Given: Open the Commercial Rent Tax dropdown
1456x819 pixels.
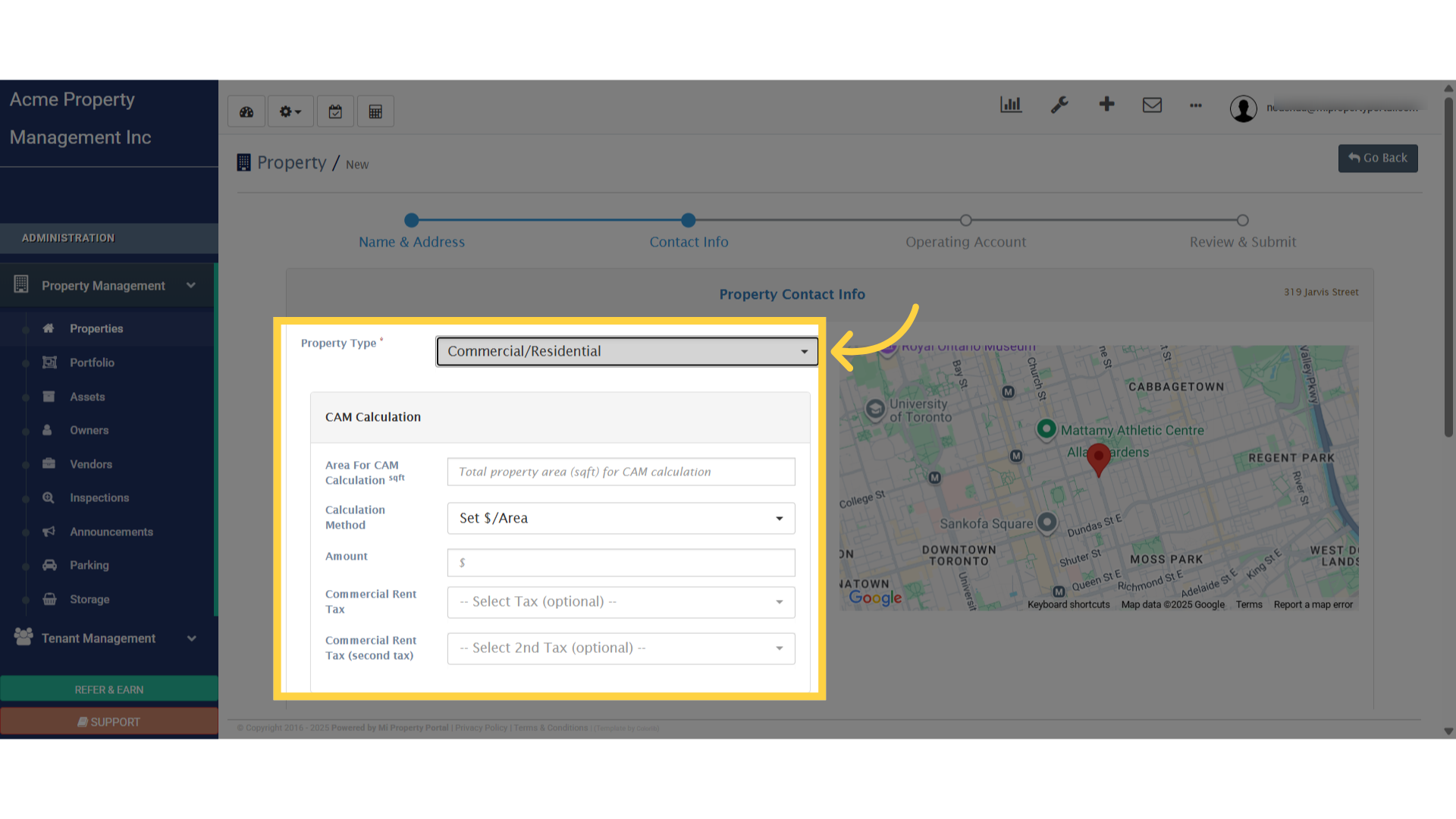Looking at the screenshot, I should [620, 601].
